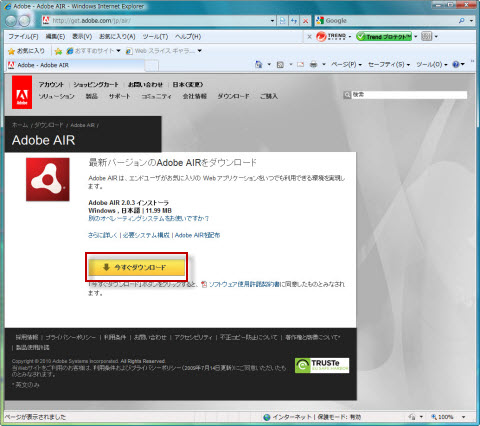
Task: Open the 表示(V) menu
Action: [82, 37]
